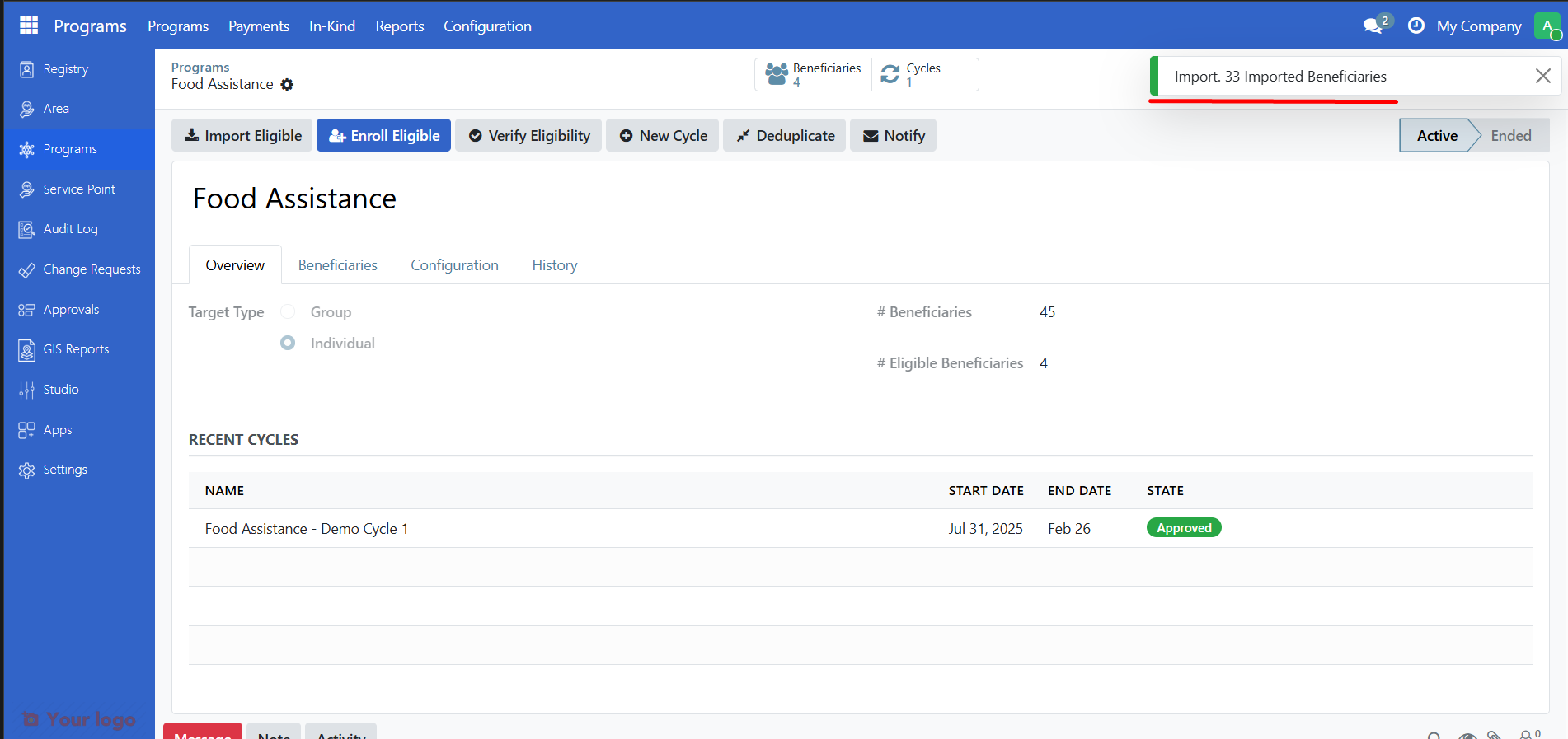This screenshot has height=739, width=1568.
Task: Open Registry from the sidebar
Action: click(65, 69)
